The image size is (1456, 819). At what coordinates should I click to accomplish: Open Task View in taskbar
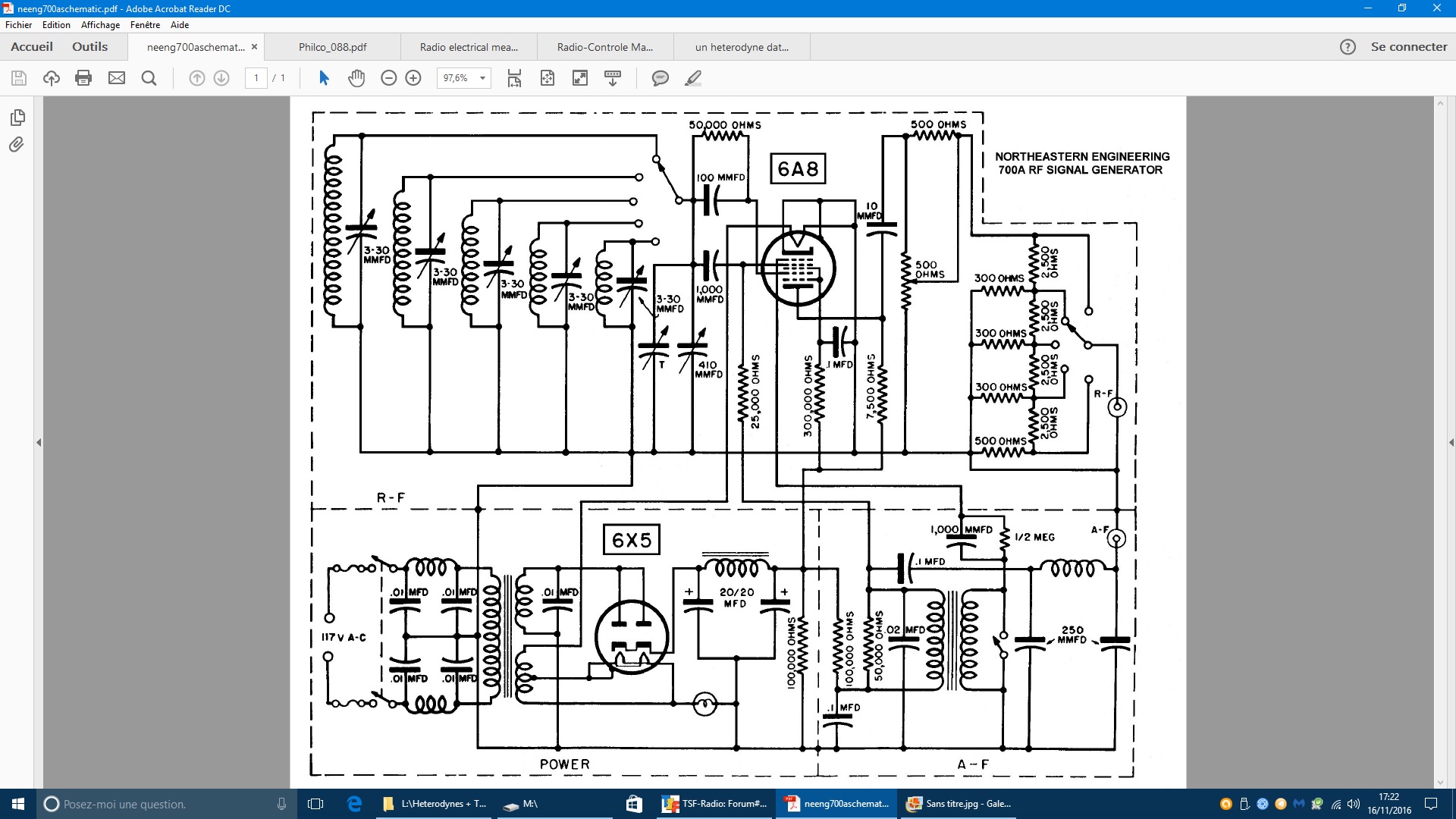[x=315, y=804]
